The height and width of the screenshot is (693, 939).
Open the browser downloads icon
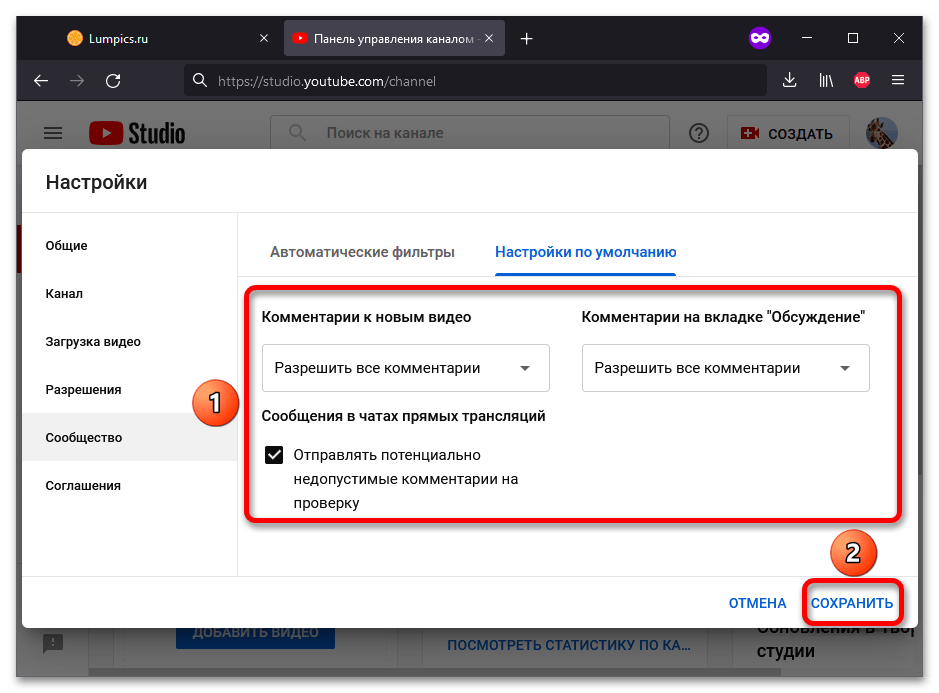[789, 80]
